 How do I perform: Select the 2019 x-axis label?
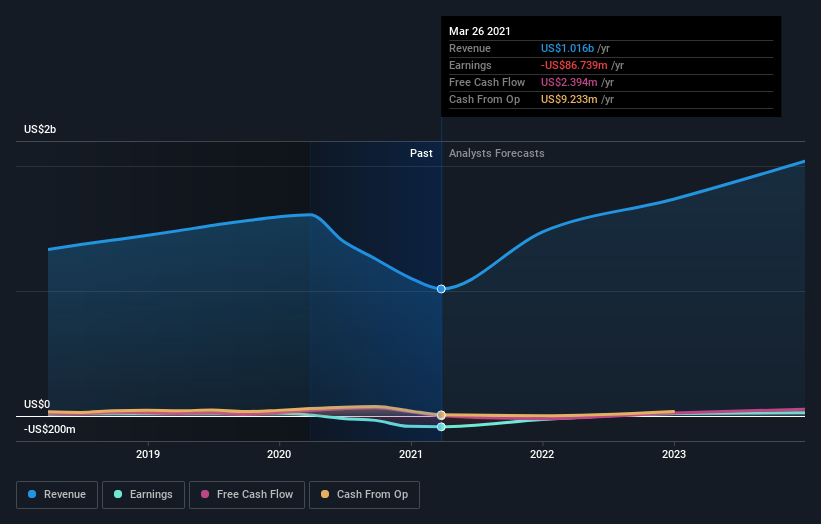pyautogui.click(x=148, y=454)
